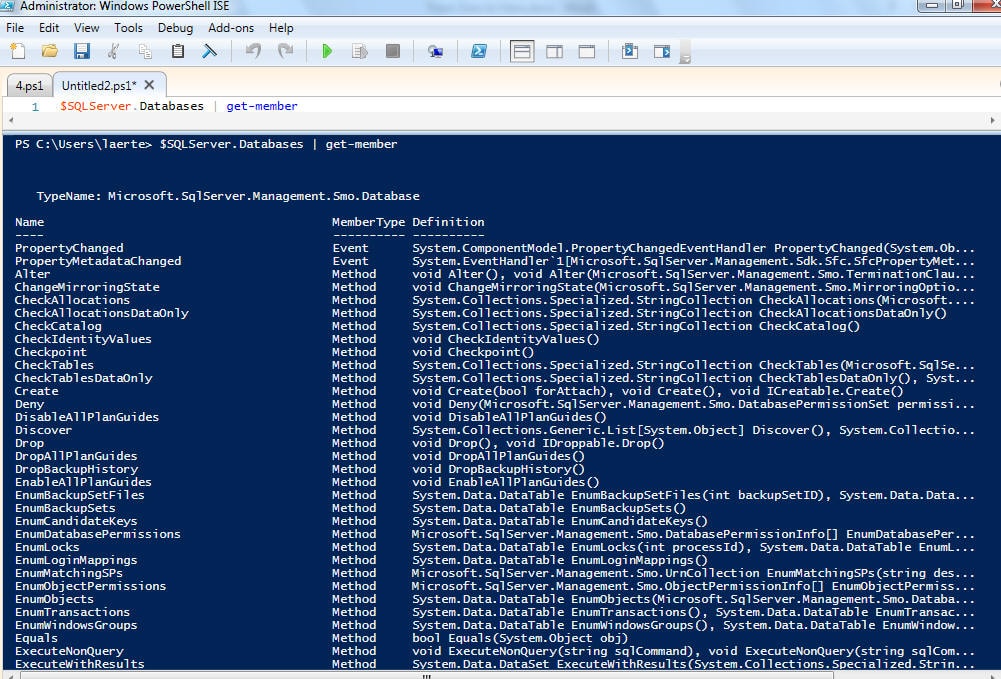The width and height of the screenshot is (1001, 679).
Task: Click the EnumLoginMappings method name
Action: tap(76, 560)
